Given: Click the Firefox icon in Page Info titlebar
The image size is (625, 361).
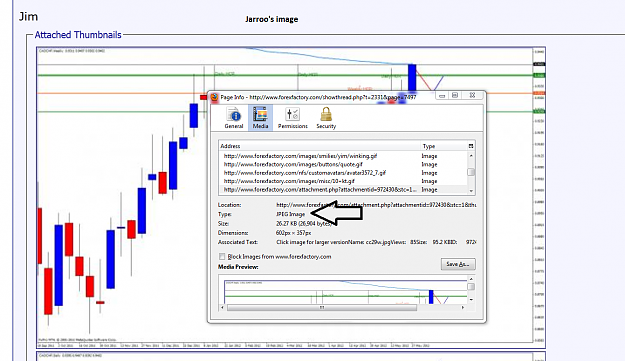Looking at the screenshot, I should (214, 97).
